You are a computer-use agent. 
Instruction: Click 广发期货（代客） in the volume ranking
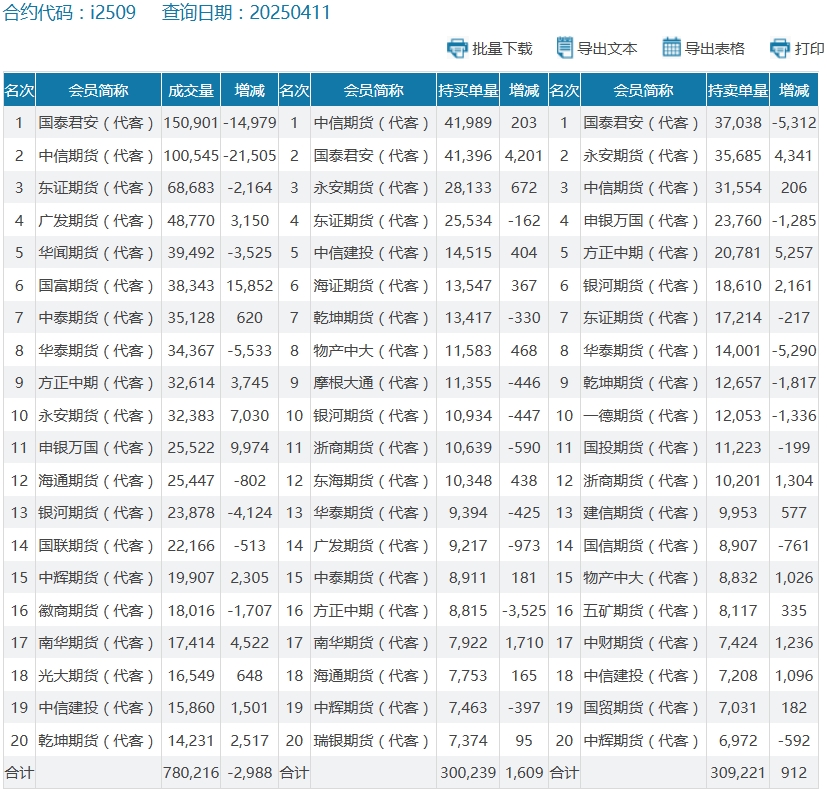96,221
